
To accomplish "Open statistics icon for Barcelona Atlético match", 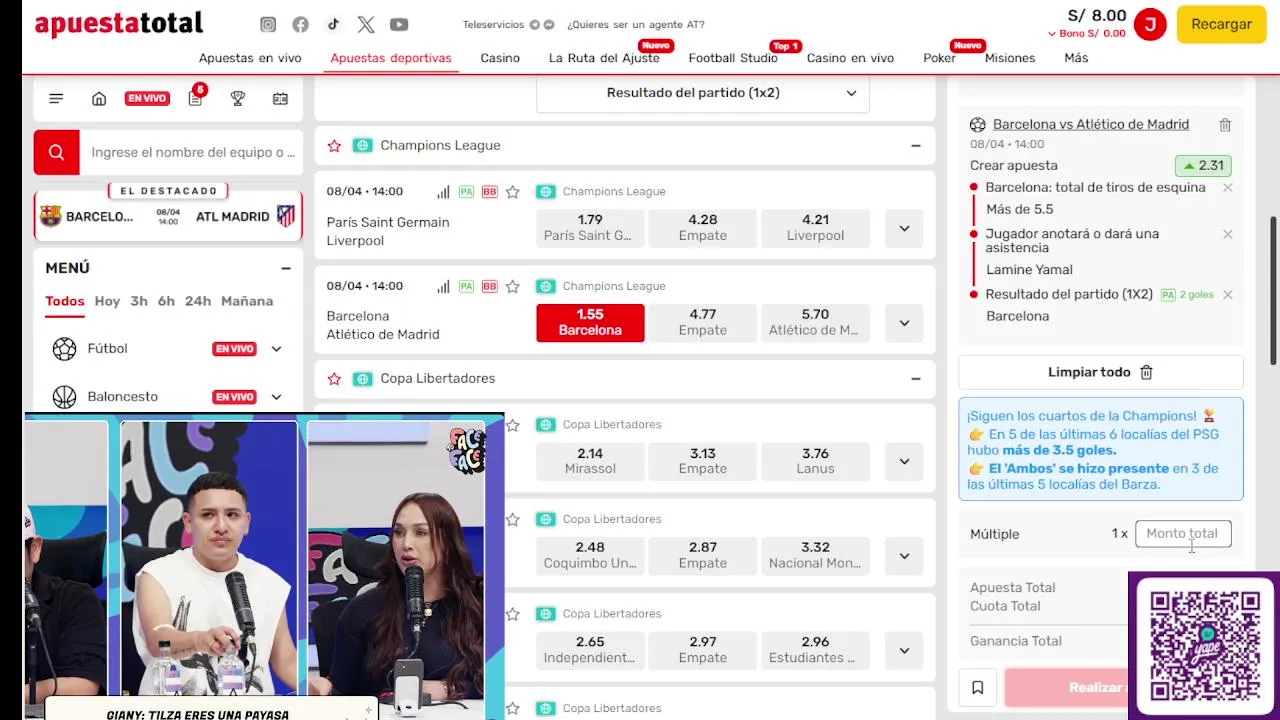I will pos(443,286).
